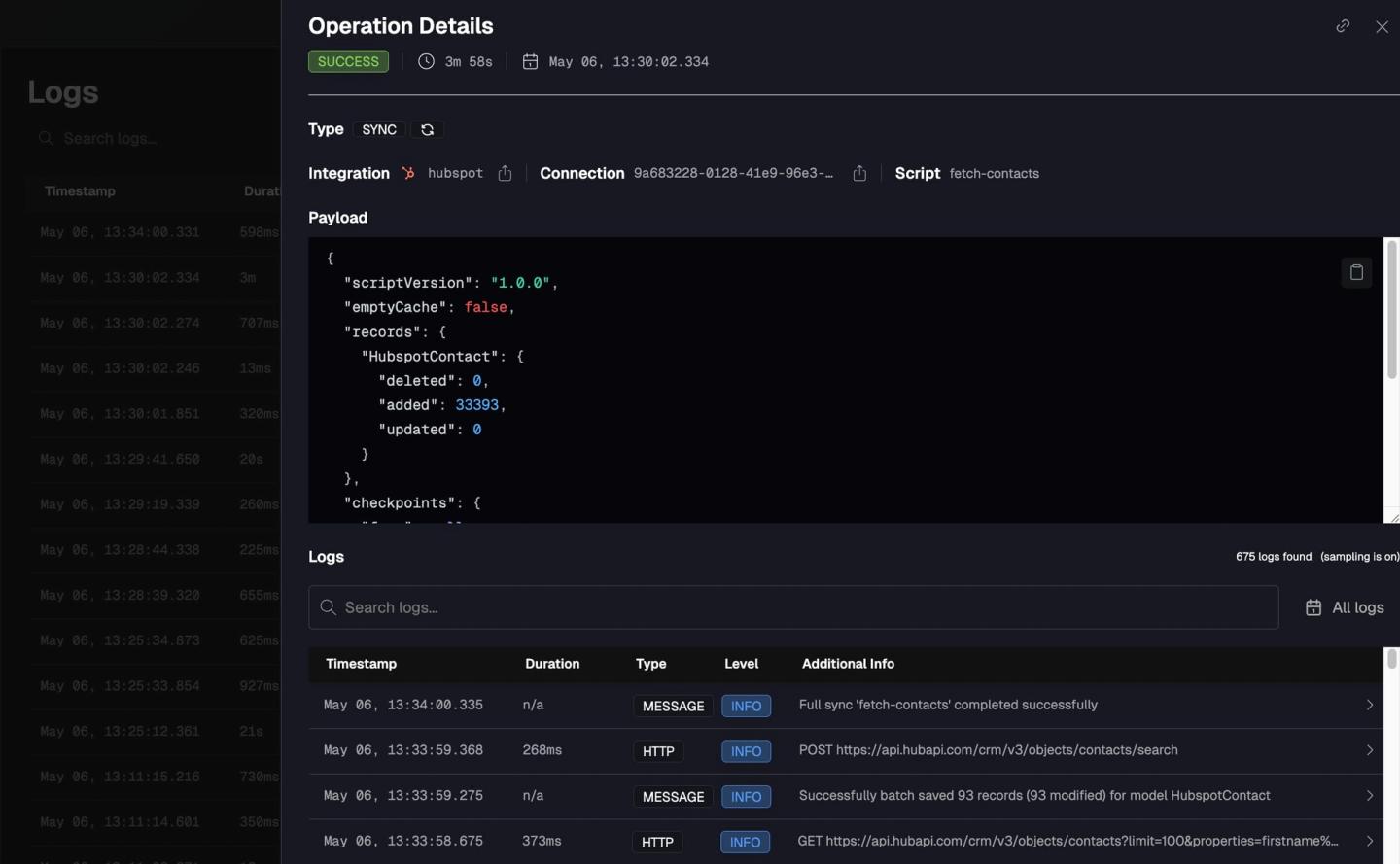Open background log row May 06, 13:29:41.650
Image resolution: width=1400 pixels, height=864 pixels.
156,459
